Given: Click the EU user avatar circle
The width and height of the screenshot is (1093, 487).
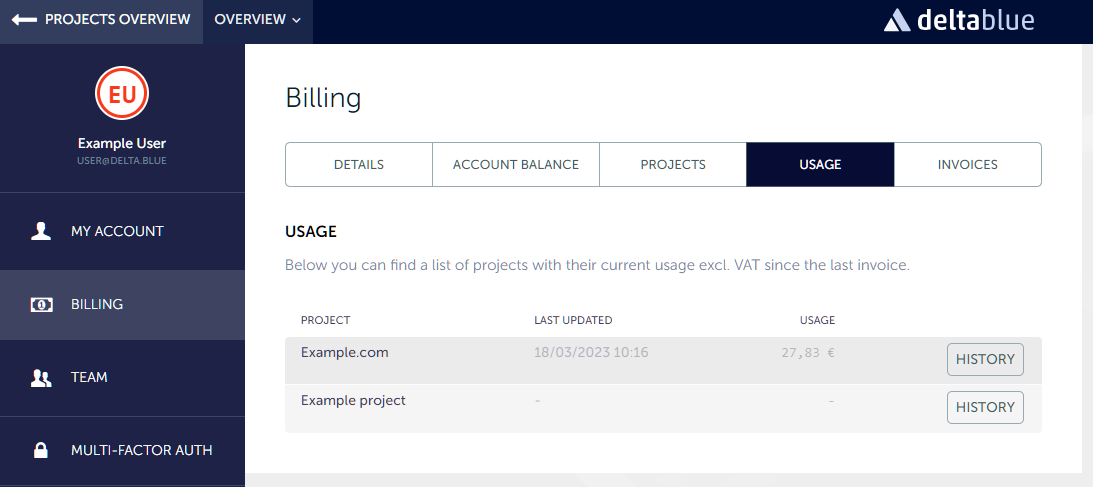Looking at the screenshot, I should pyautogui.click(x=122, y=95).
